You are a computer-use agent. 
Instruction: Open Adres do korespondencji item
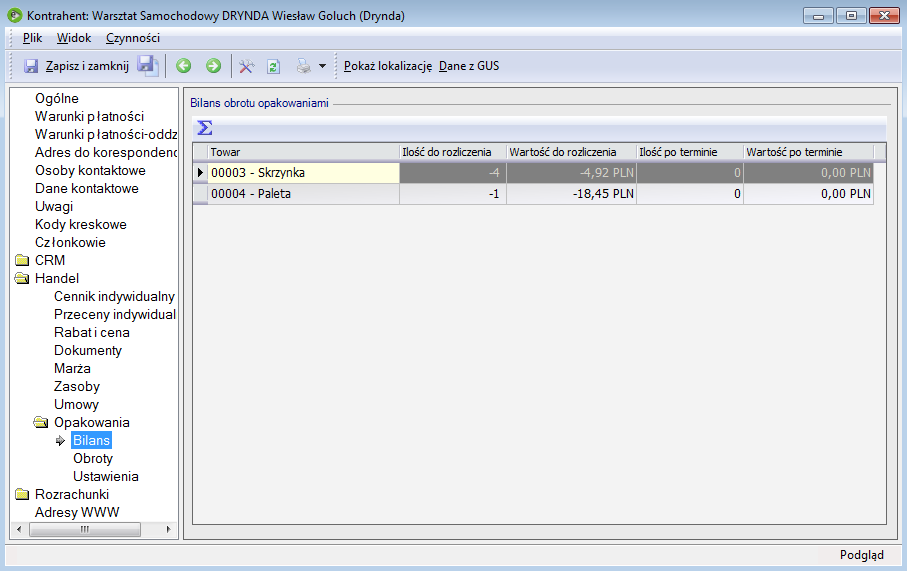106,152
